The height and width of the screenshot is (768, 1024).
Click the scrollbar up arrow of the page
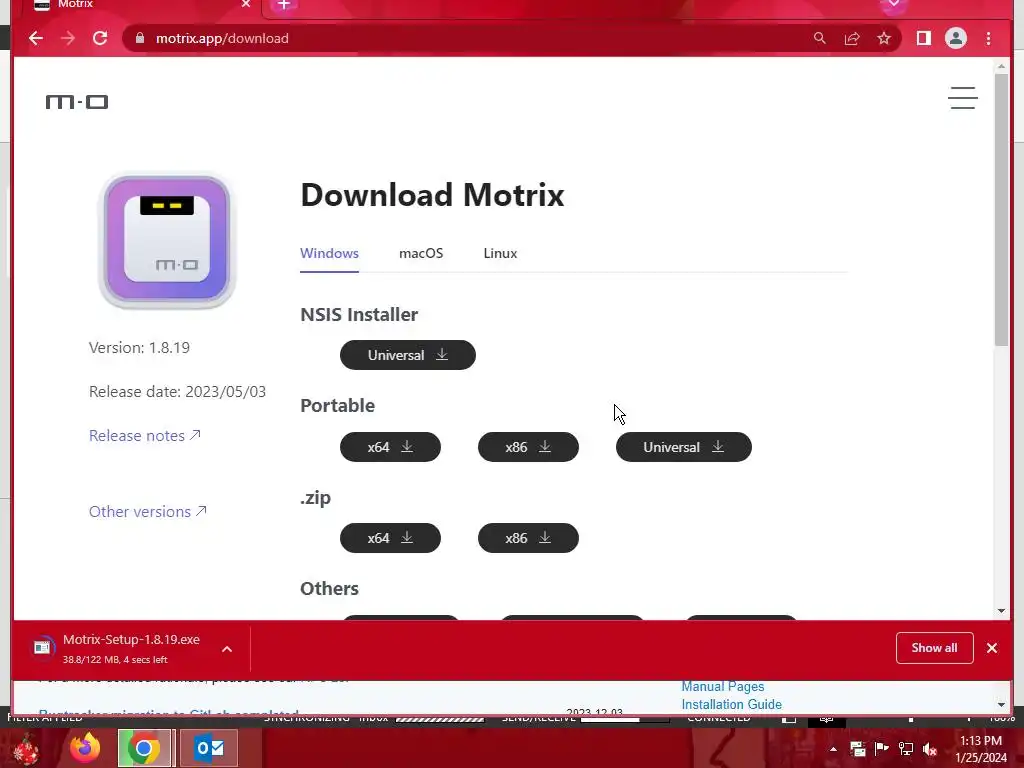(x=1001, y=66)
